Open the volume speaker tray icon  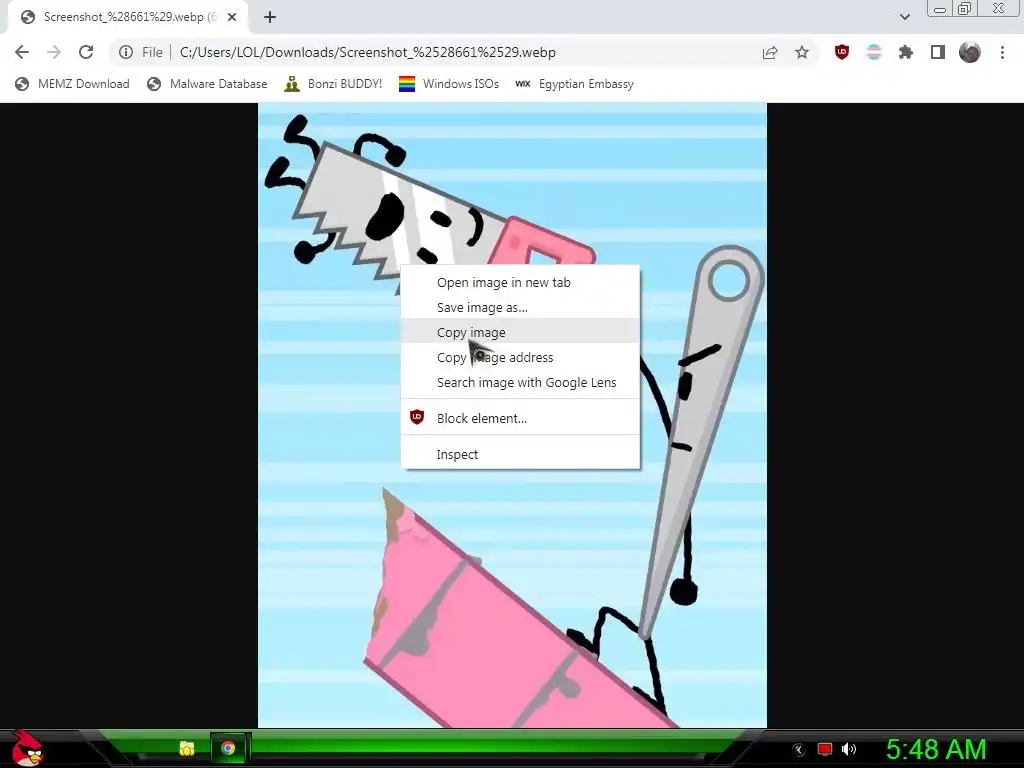point(849,749)
